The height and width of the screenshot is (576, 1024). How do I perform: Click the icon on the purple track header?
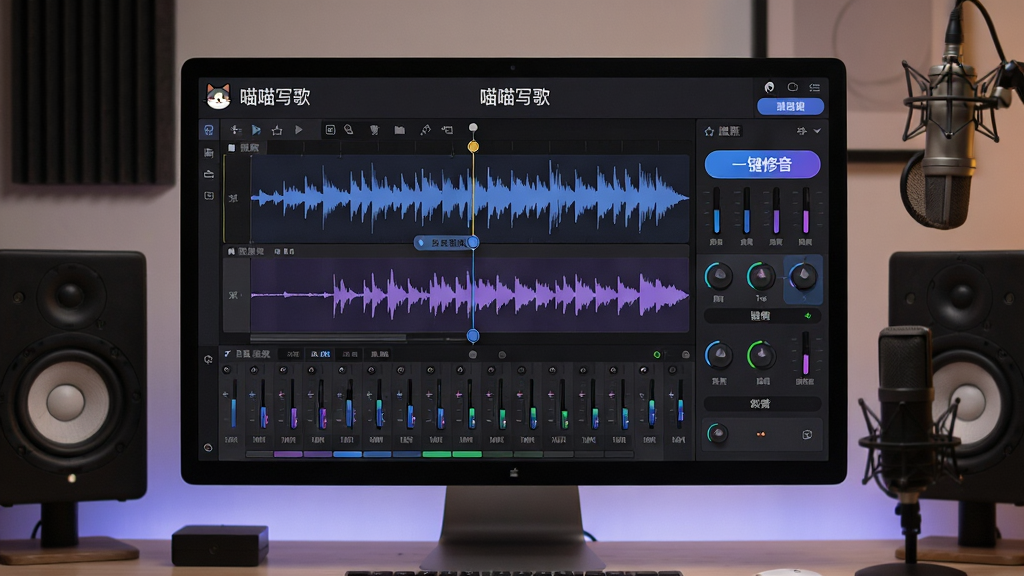click(231, 251)
